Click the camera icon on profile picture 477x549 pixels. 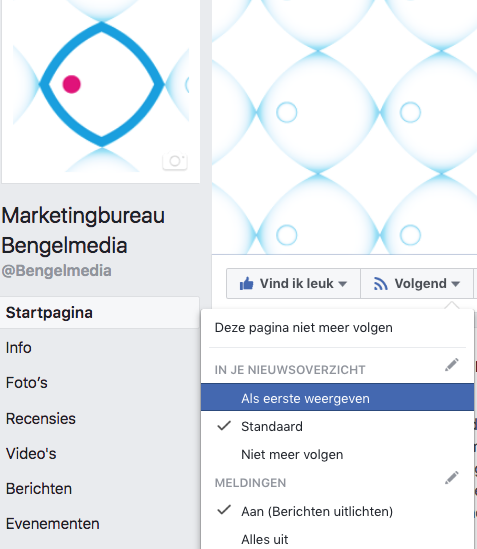tap(175, 161)
